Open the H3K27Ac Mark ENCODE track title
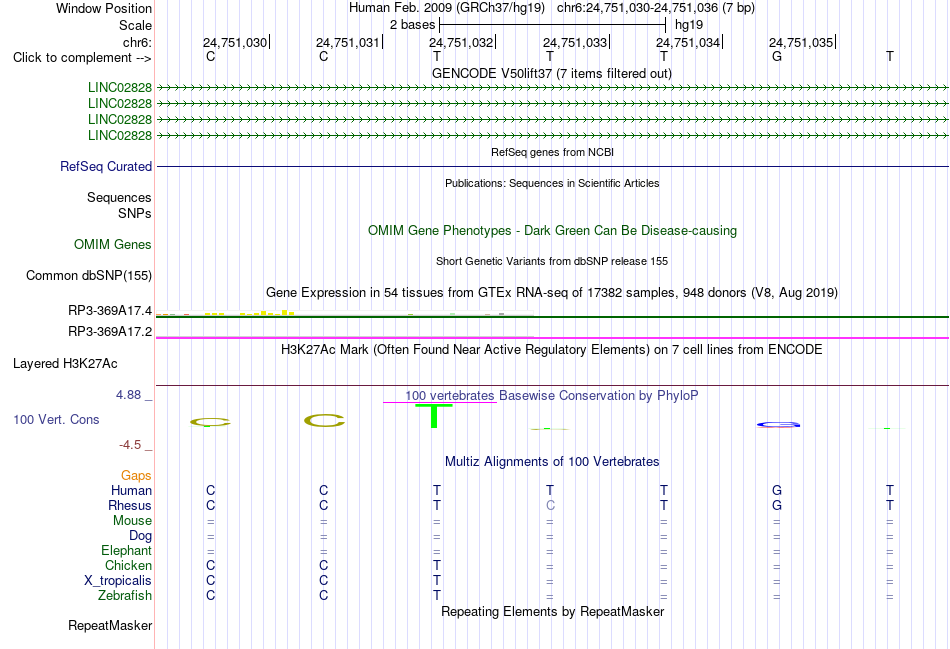 pos(551,350)
